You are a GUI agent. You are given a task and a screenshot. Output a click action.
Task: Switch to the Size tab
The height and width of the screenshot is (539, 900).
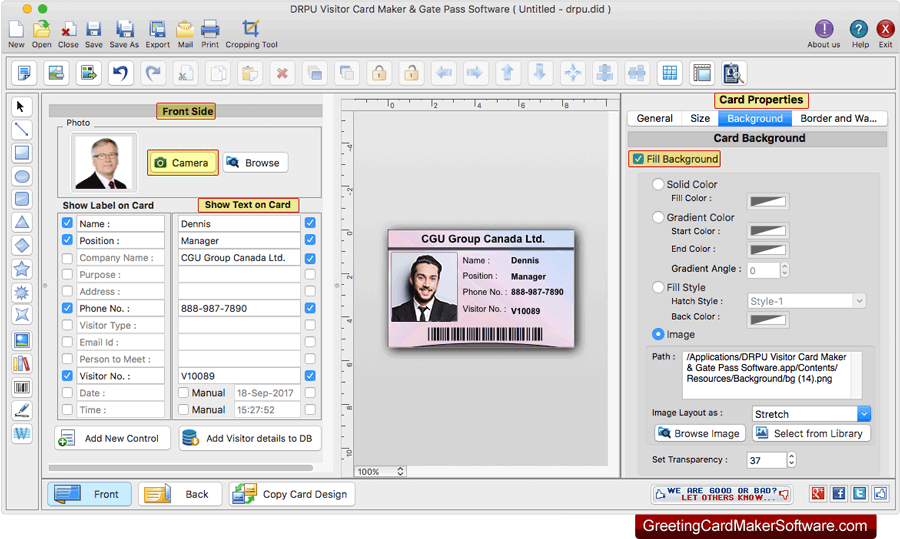(x=700, y=118)
